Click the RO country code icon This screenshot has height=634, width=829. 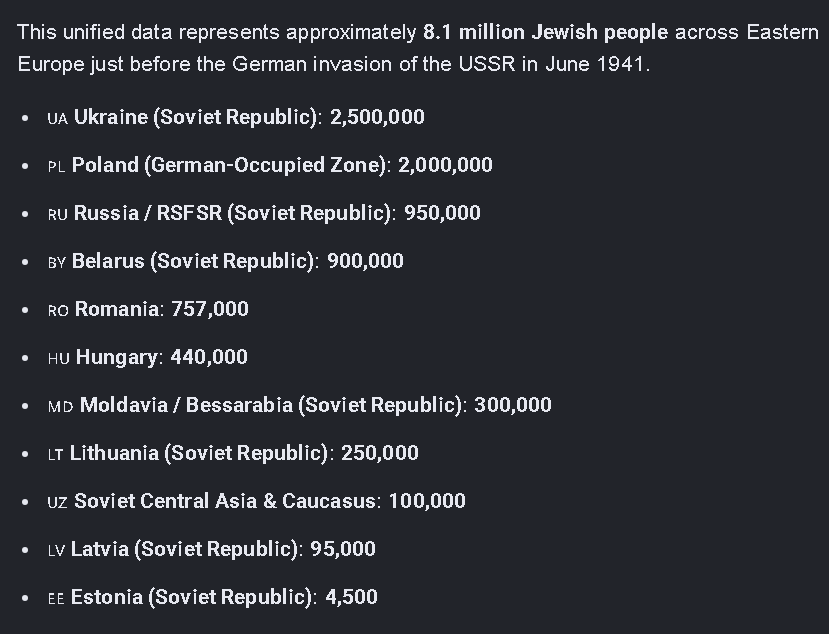point(58,310)
